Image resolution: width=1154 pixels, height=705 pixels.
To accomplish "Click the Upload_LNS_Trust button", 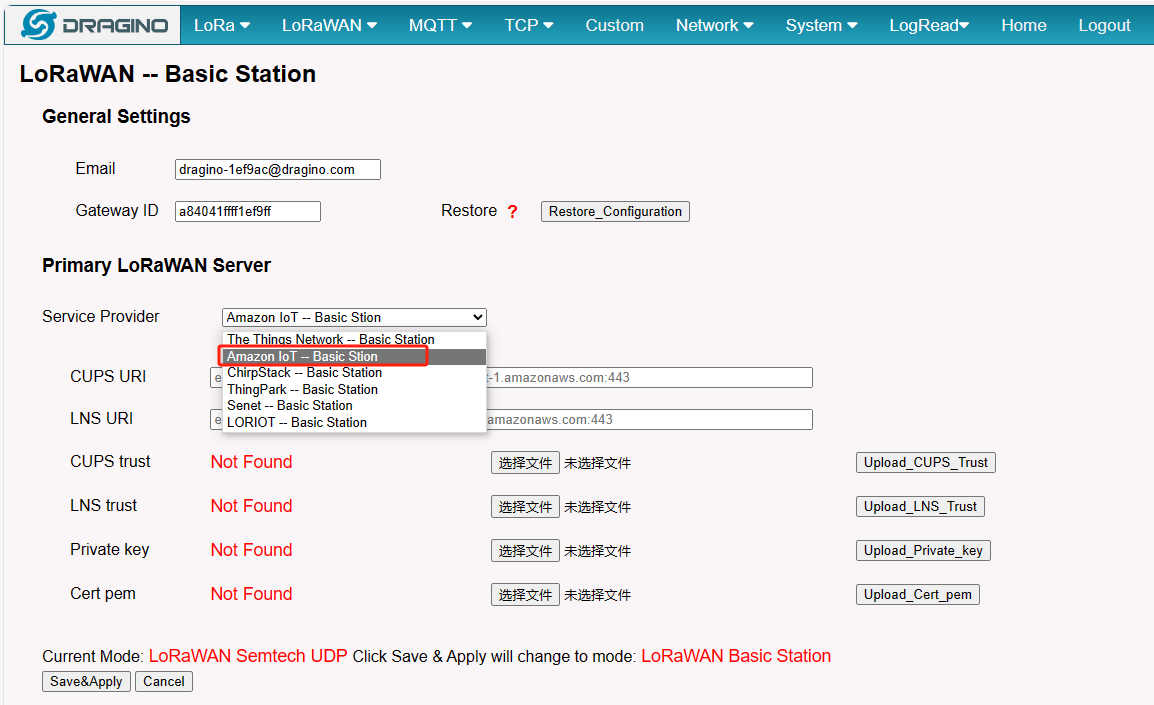I will (x=920, y=506).
